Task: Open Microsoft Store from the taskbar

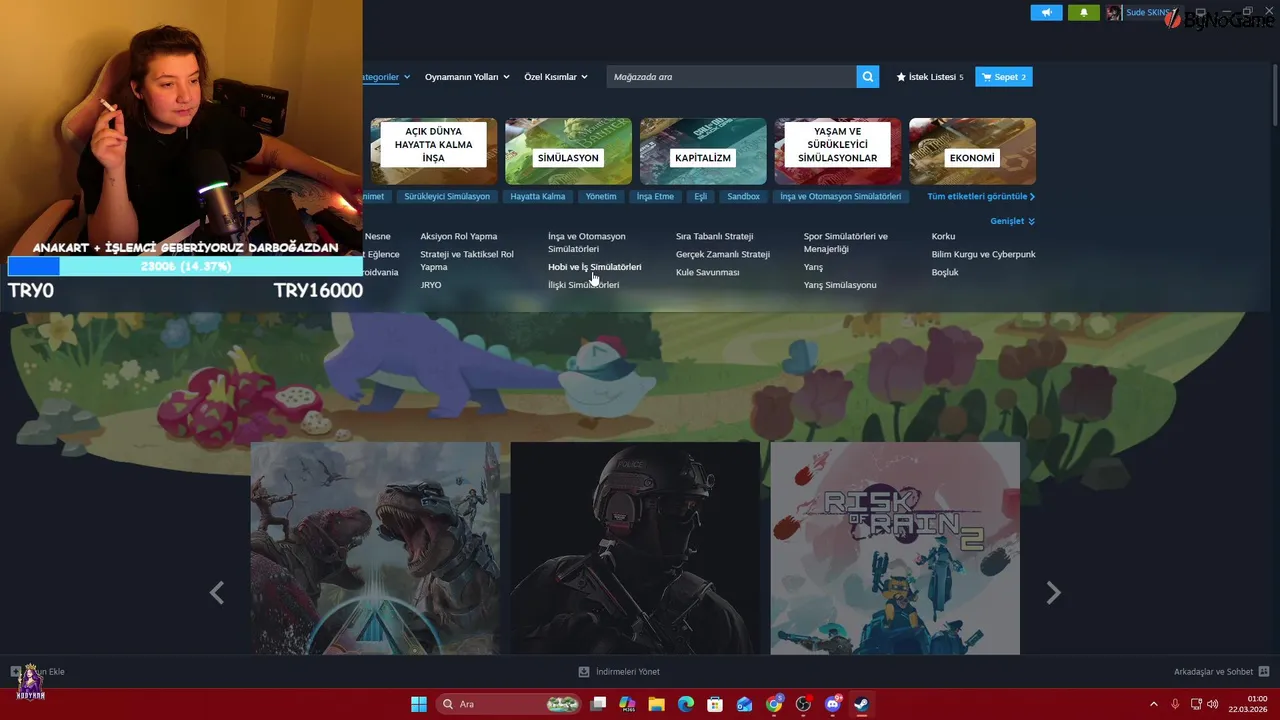Action: point(715,704)
